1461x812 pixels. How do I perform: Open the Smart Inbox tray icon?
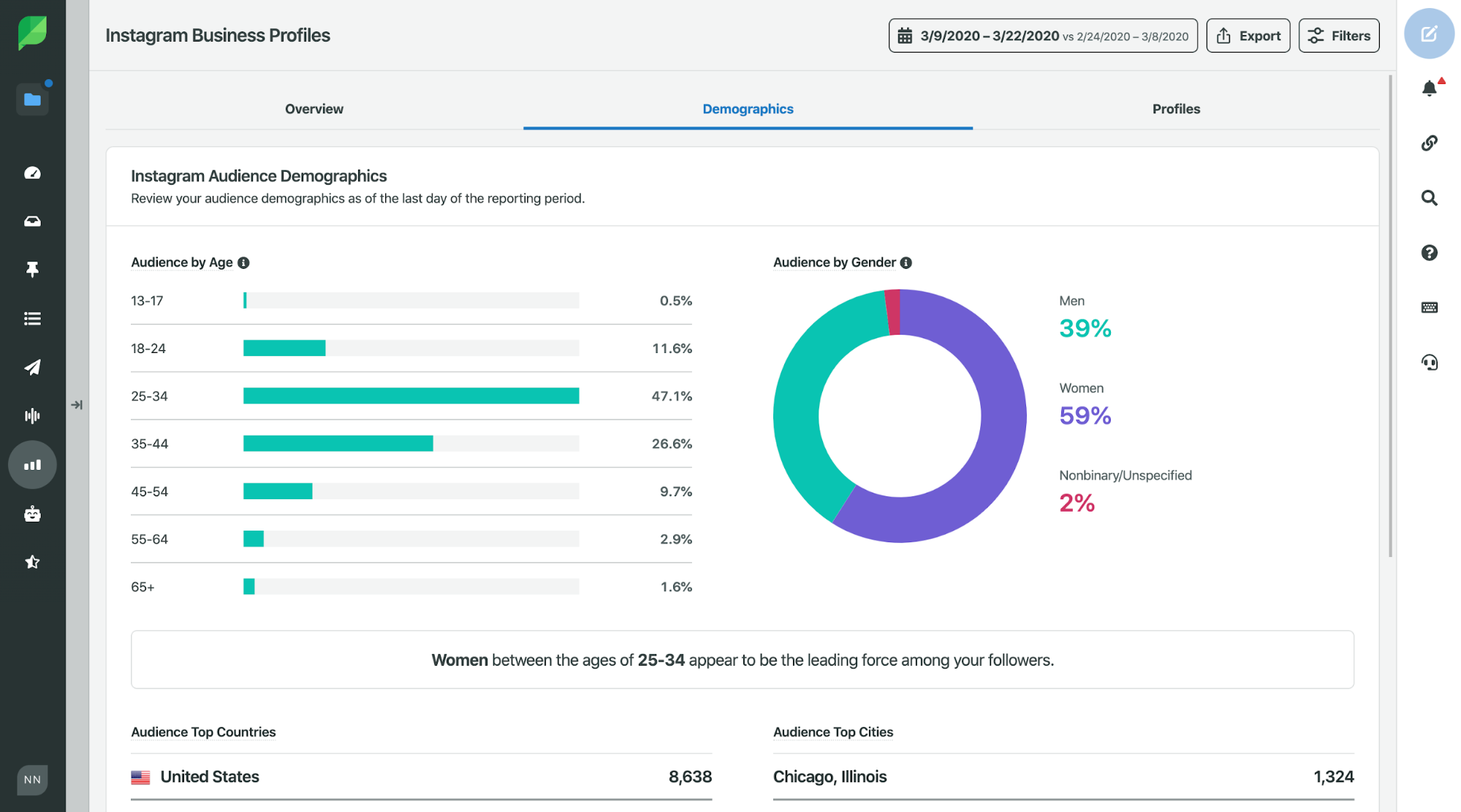32,221
